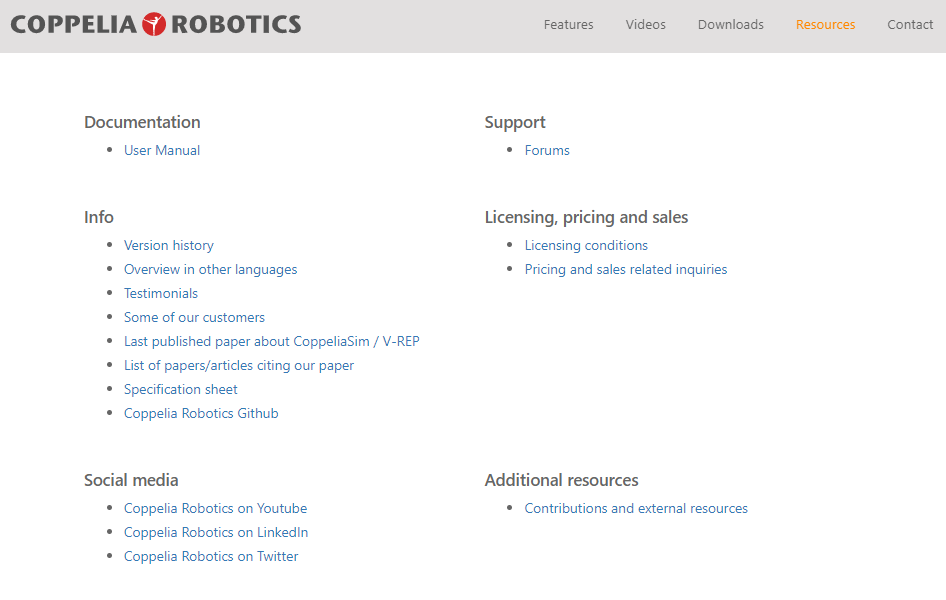
Task: Visit the Forums support link
Action: pyautogui.click(x=547, y=150)
